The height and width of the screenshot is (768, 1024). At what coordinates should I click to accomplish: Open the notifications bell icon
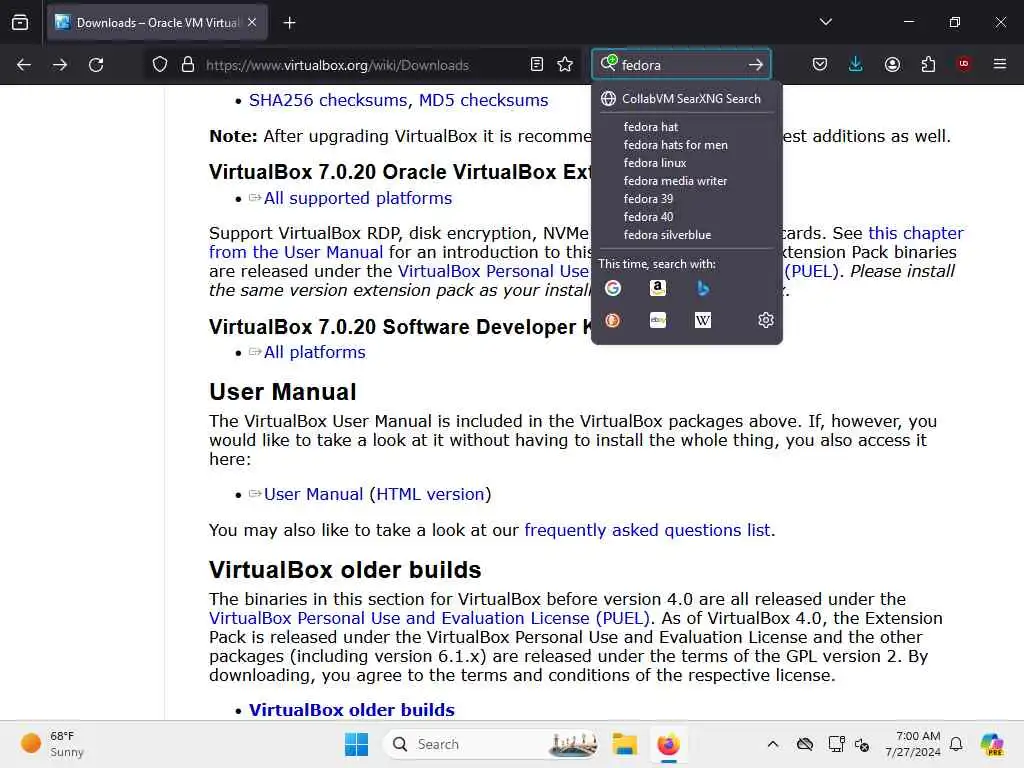(x=956, y=744)
